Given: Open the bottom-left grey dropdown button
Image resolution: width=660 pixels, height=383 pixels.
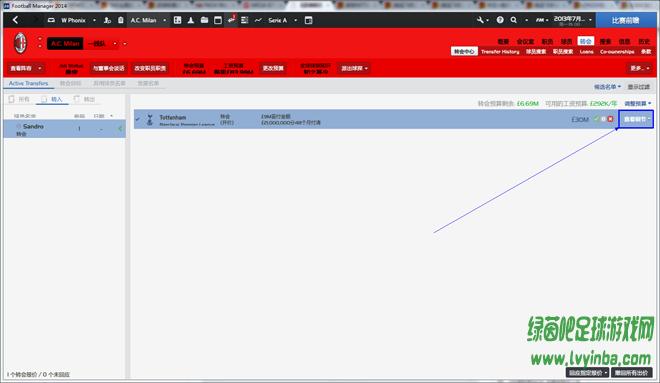Looking at the screenshot, I should point(587,373).
